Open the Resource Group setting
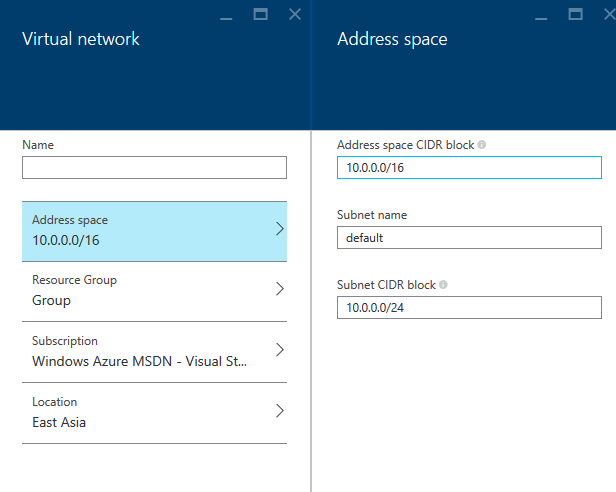 coord(154,292)
